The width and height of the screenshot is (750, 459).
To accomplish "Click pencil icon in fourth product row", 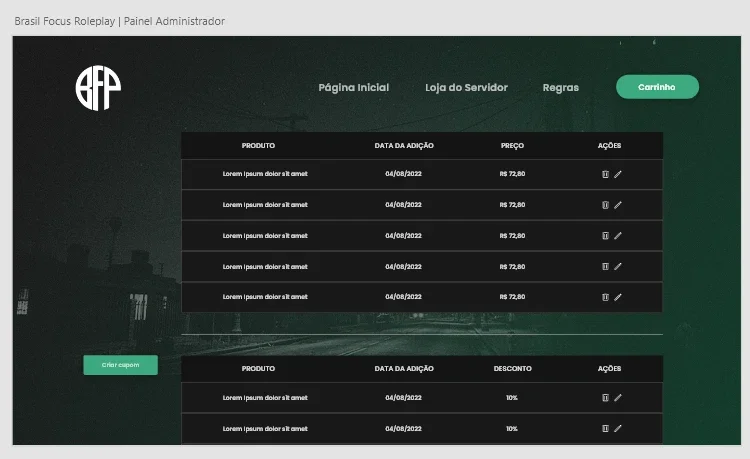I will click(x=618, y=266).
